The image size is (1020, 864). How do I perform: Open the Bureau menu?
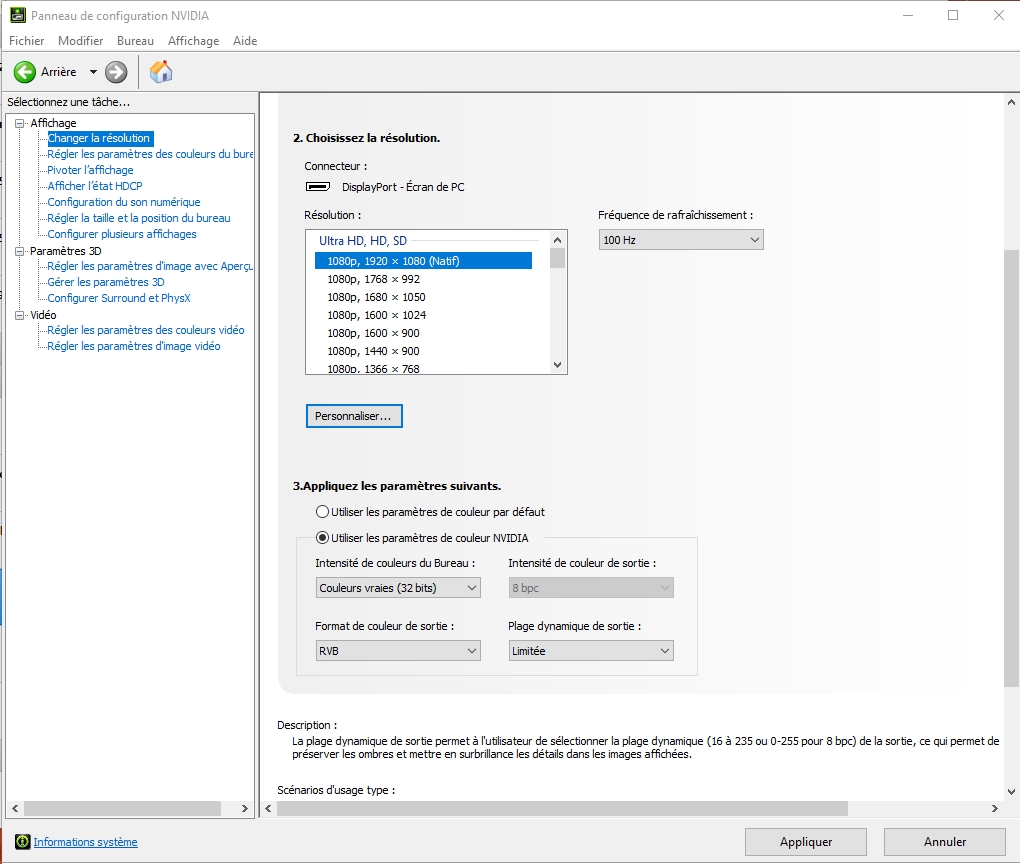coord(135,40)
